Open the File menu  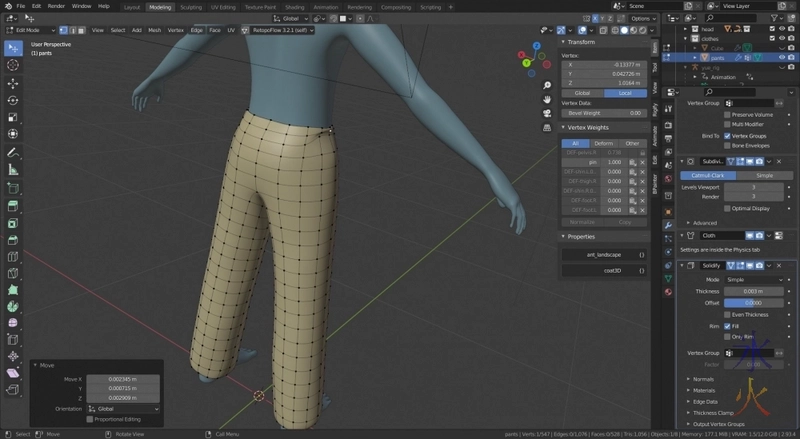pos(20,6)
